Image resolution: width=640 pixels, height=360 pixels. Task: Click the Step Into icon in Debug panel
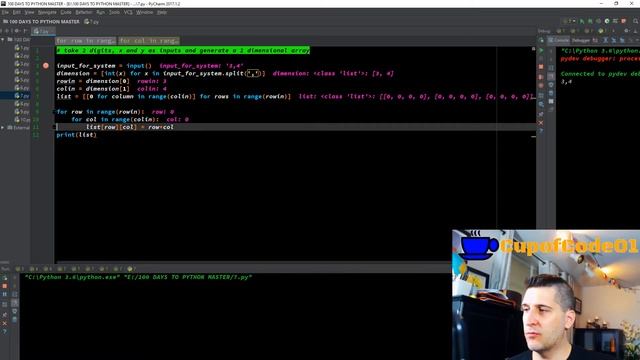coord(614,40)
